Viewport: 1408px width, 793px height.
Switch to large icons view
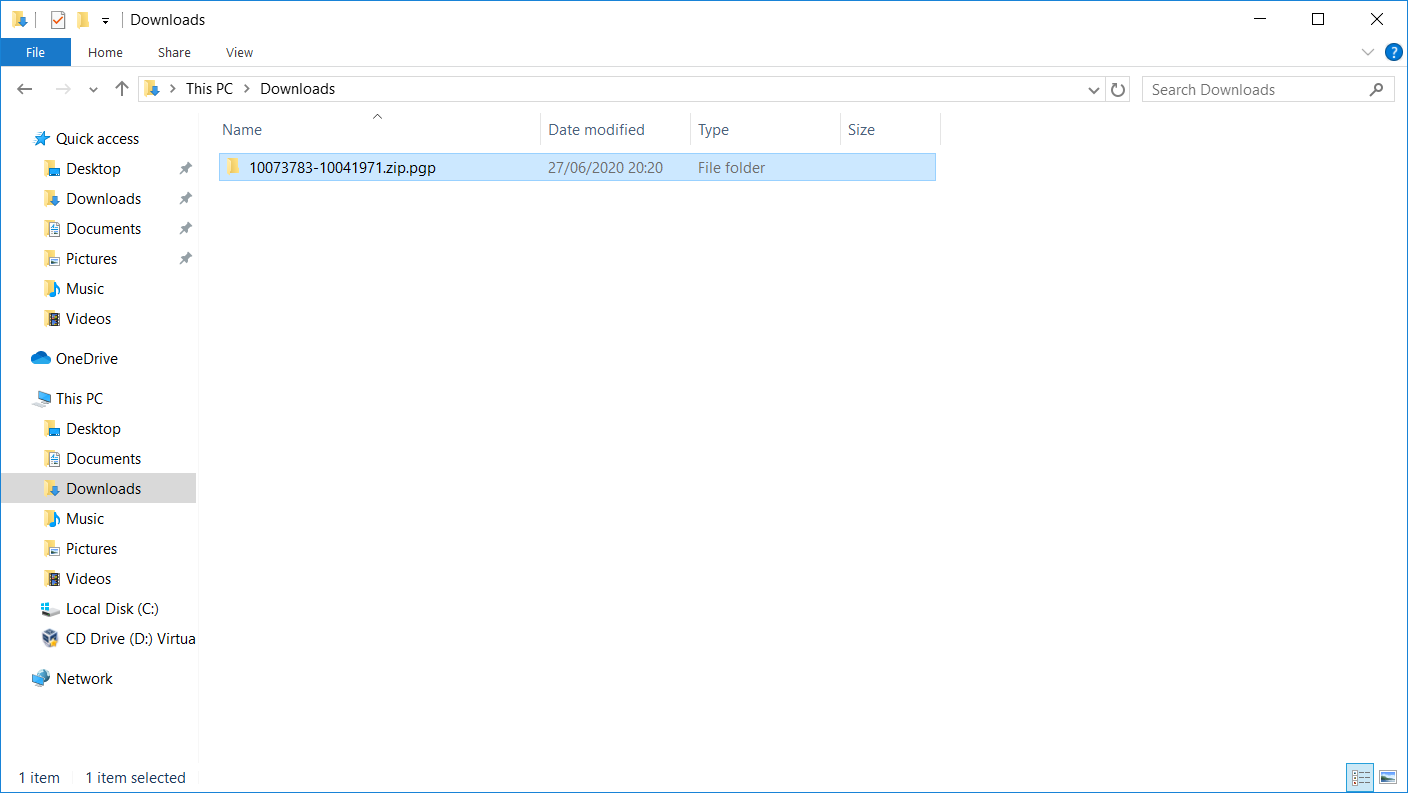(x=1387, y=777)
